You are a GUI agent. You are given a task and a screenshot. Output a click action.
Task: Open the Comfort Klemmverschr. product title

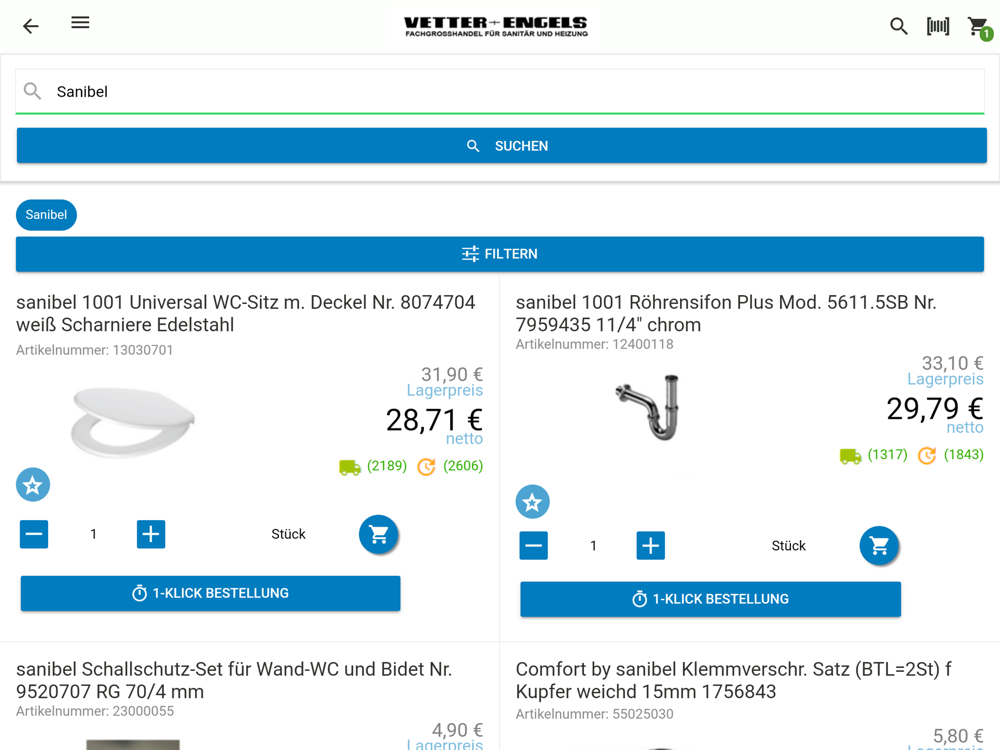tap(733, 680)
